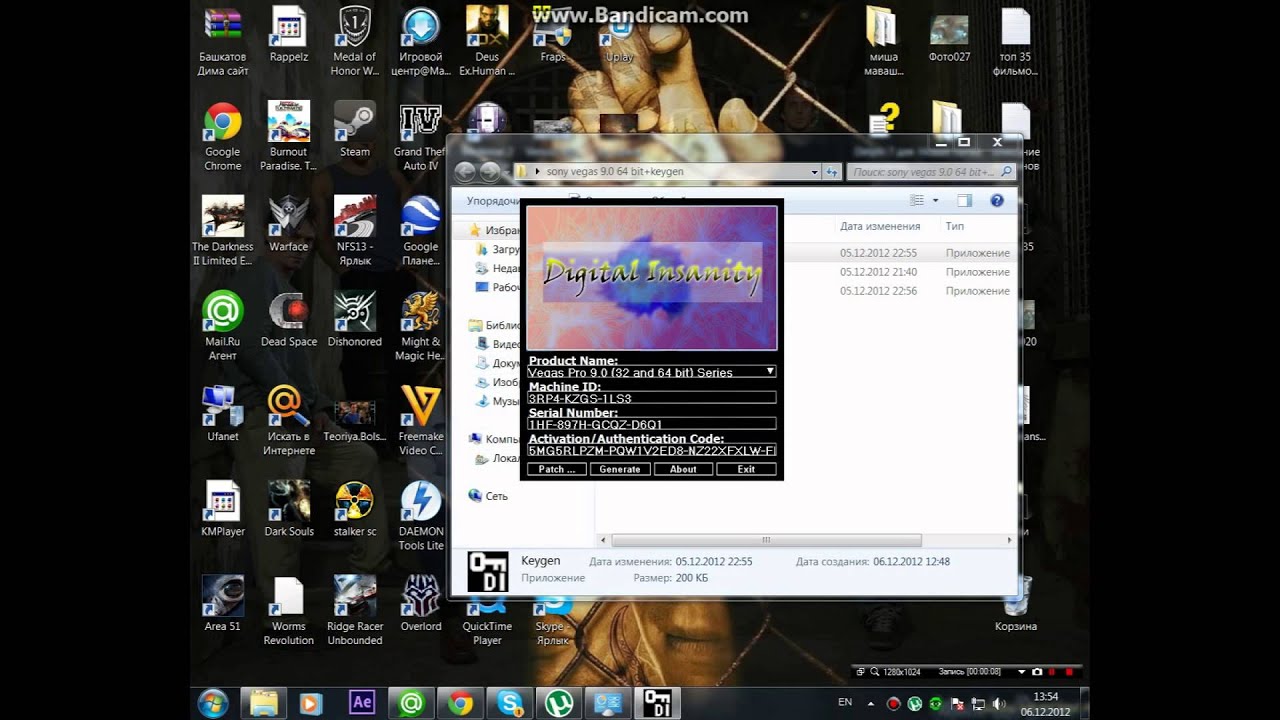Click the EN language indicator
1280x720 pixels.
pyautogui.click(x=845, y=703)
